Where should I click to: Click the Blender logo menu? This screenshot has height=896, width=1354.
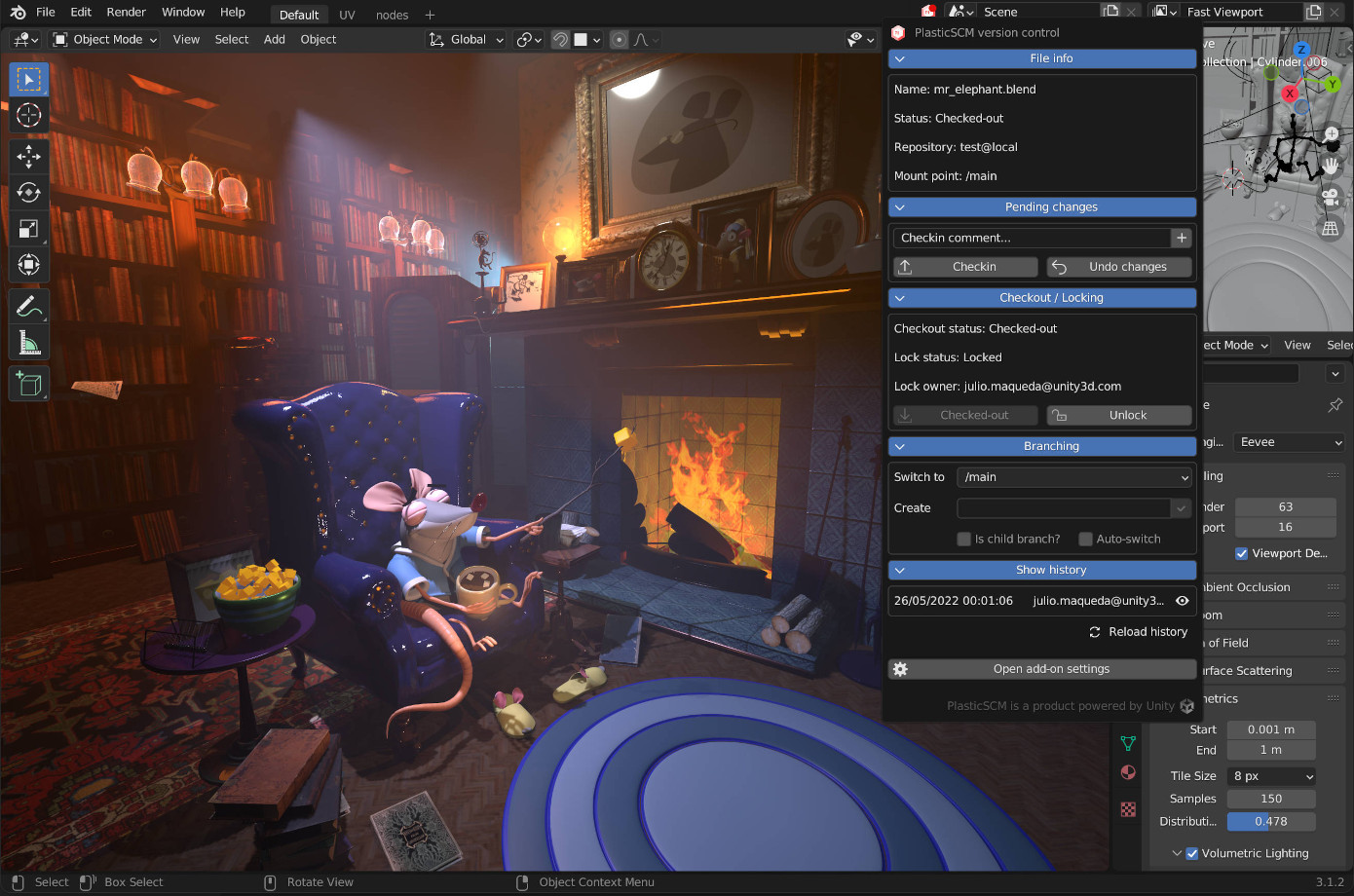[x=18, y=12]
